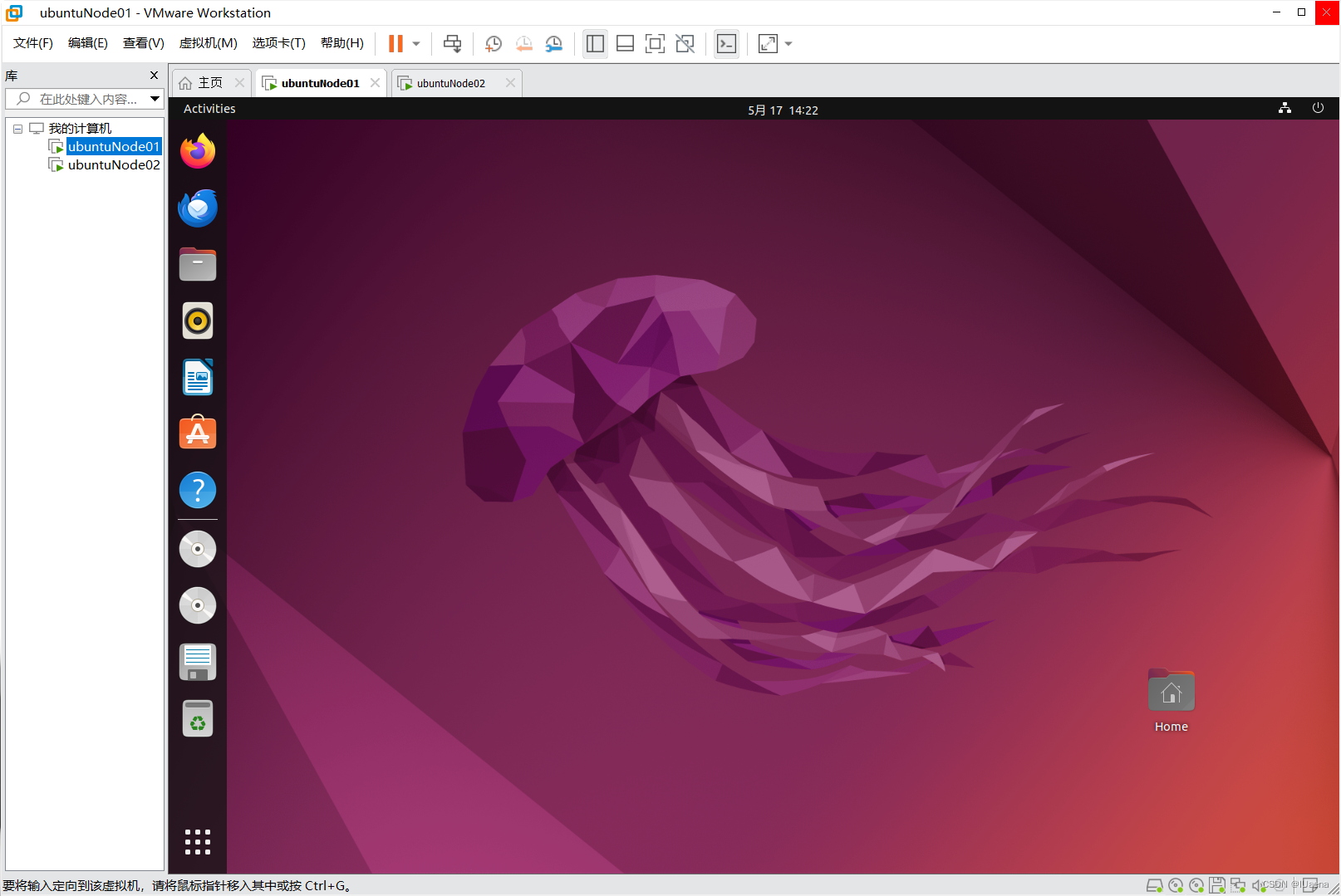Viewport: 1341px width, 896px height.
Task: Open the 查看(V) menu
Action: click(144, 43)
